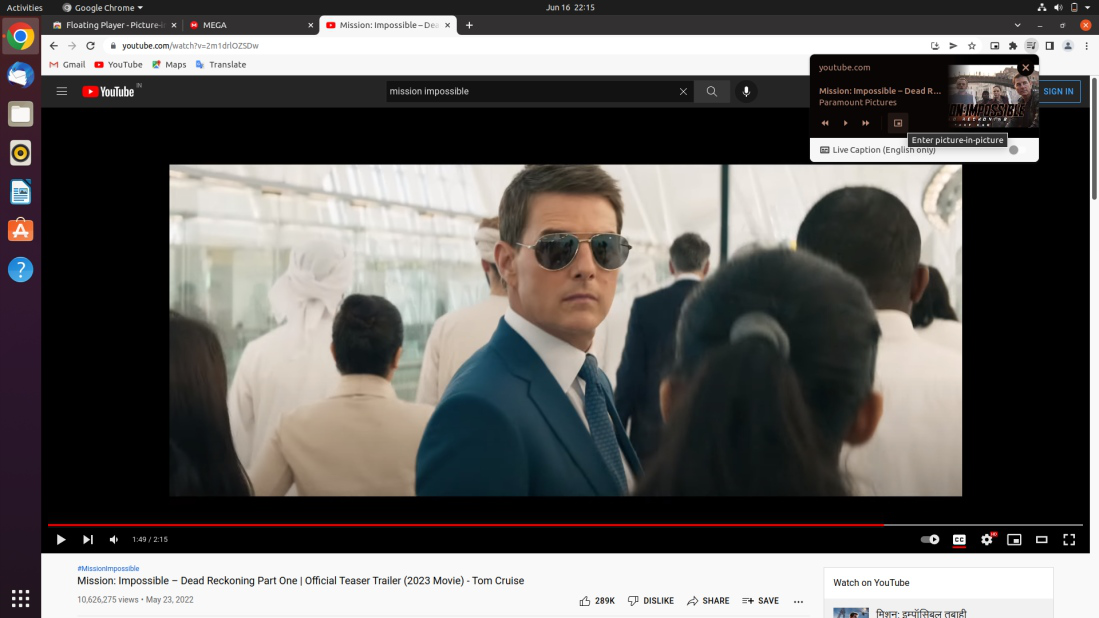Close the MEGA tab

coord(310,25)
